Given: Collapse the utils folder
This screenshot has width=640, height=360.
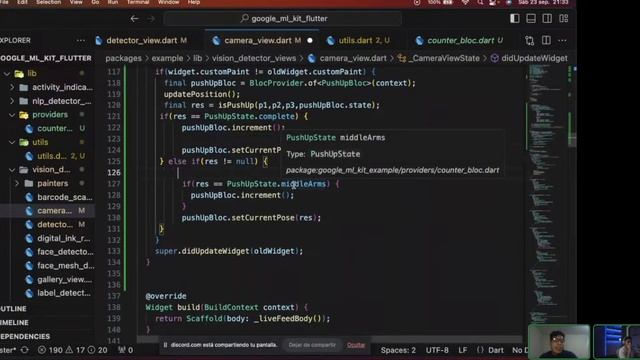Looking at the screenshot, I should pos(12,142).
